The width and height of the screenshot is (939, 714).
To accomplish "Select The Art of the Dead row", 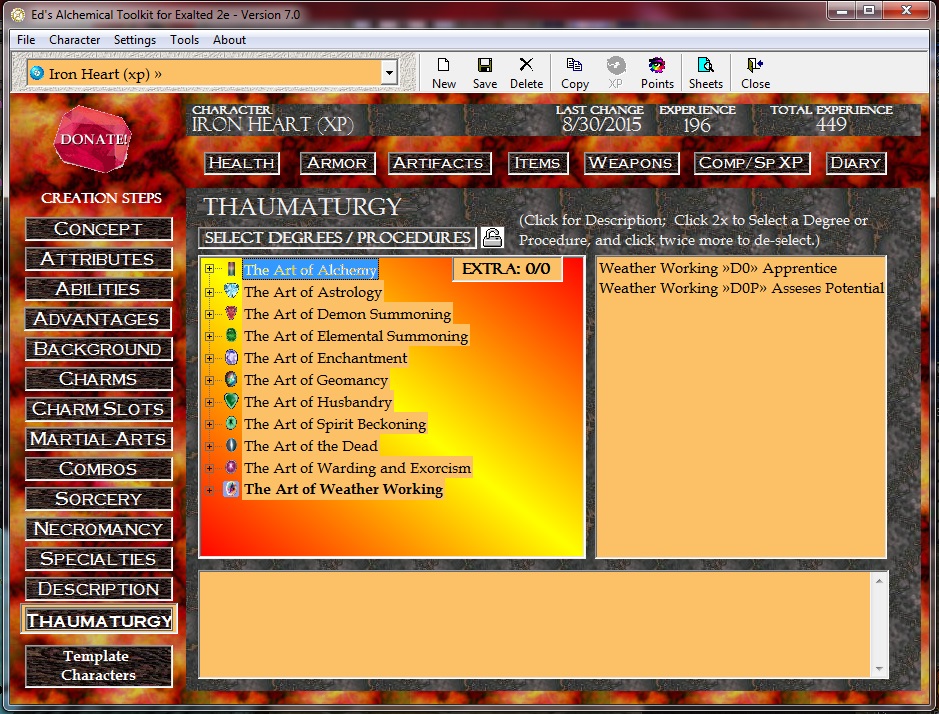I will pyautogui.click(x=310, y=446).
